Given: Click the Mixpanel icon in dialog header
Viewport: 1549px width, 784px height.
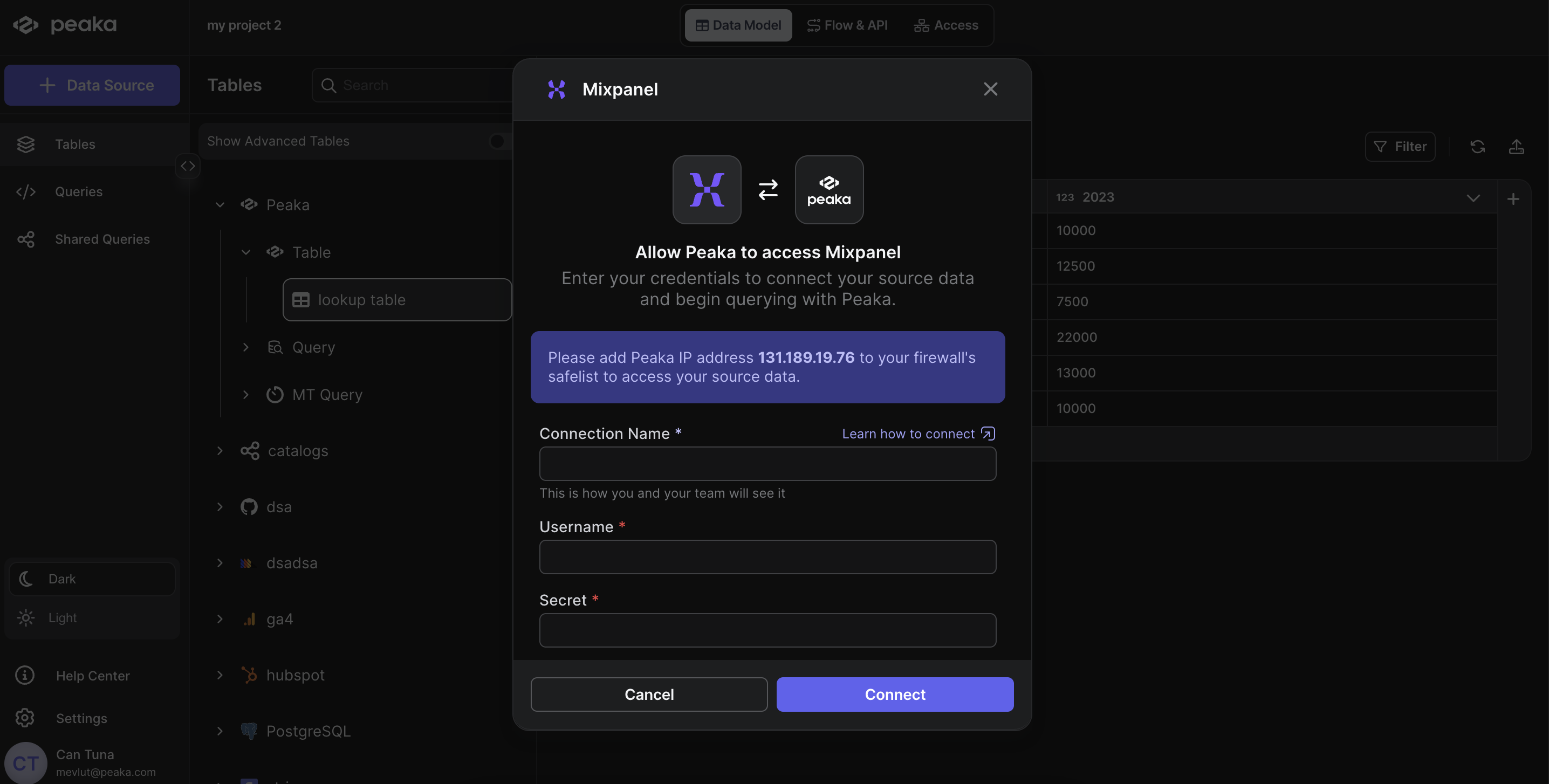Looking at the screenshot, I should [557, 90].
